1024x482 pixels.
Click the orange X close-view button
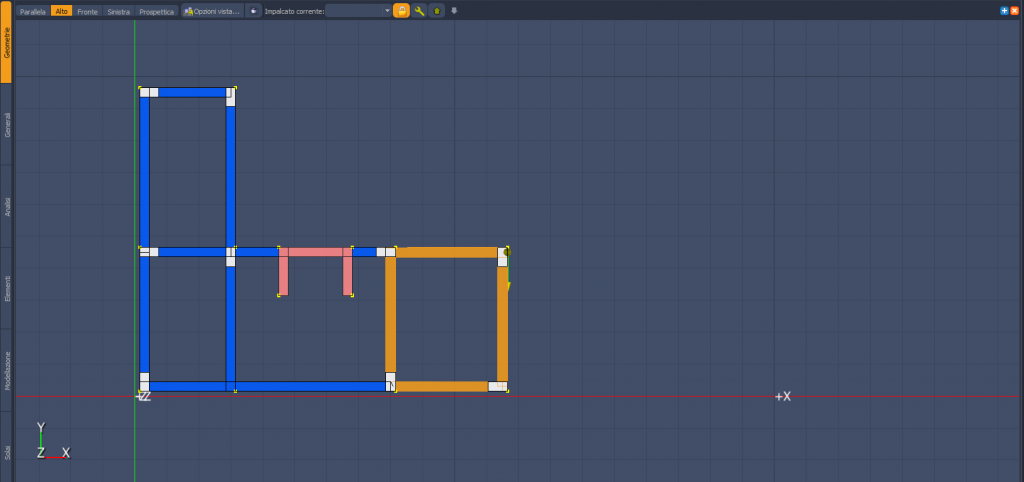(1014, 10)
